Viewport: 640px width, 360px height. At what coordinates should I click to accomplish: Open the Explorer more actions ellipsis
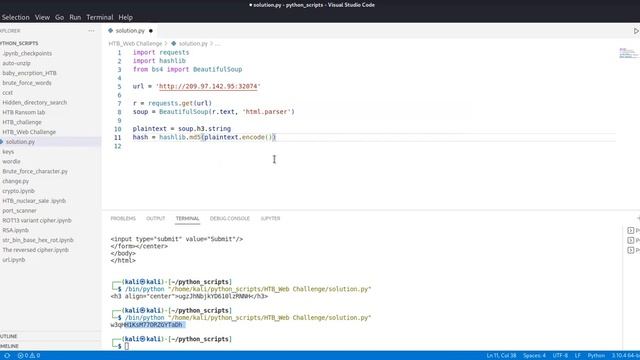click(91, 31)
